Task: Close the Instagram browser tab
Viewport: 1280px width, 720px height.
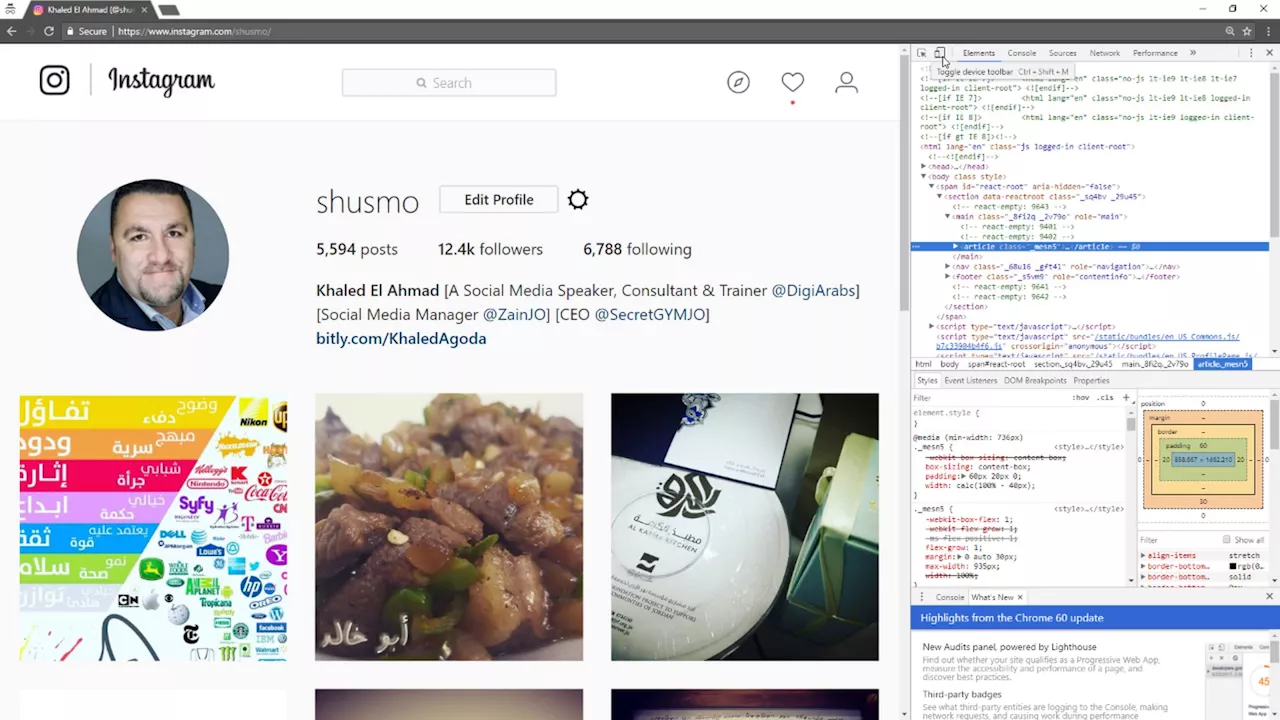Action: point(144,10)
